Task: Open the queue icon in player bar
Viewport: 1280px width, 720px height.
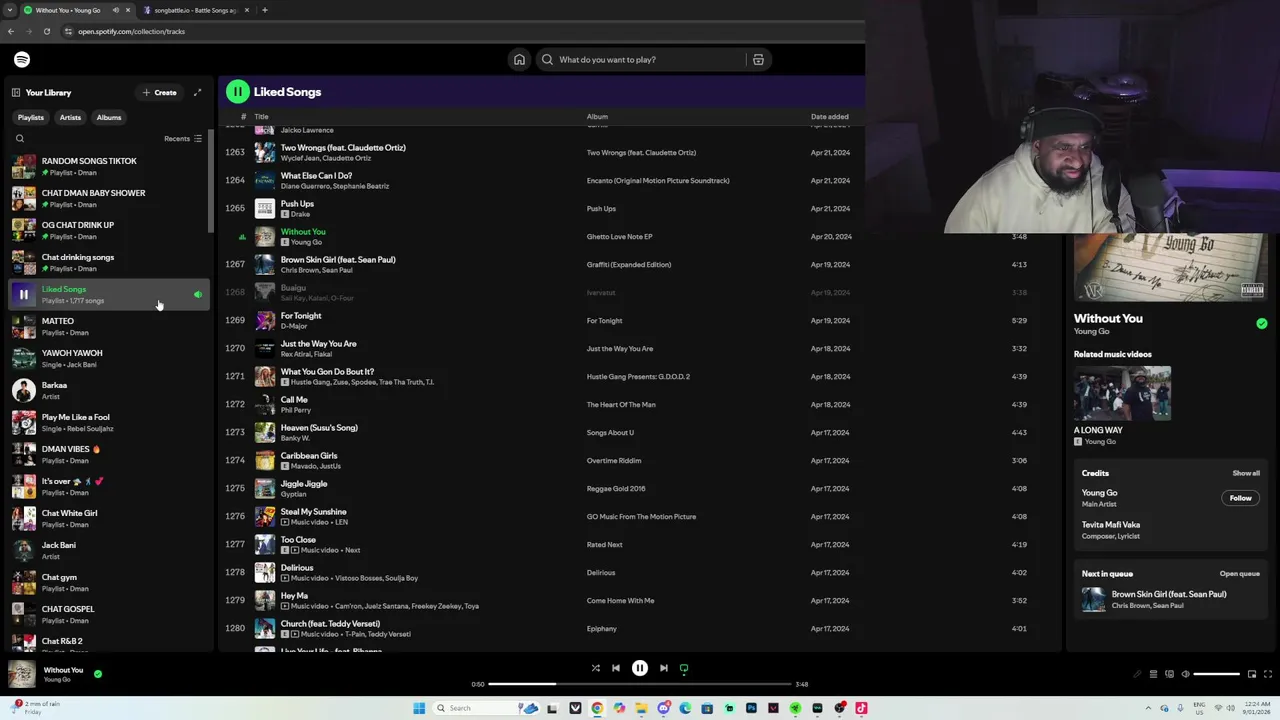Action: pyautogui.click(x=1153, y=674)
